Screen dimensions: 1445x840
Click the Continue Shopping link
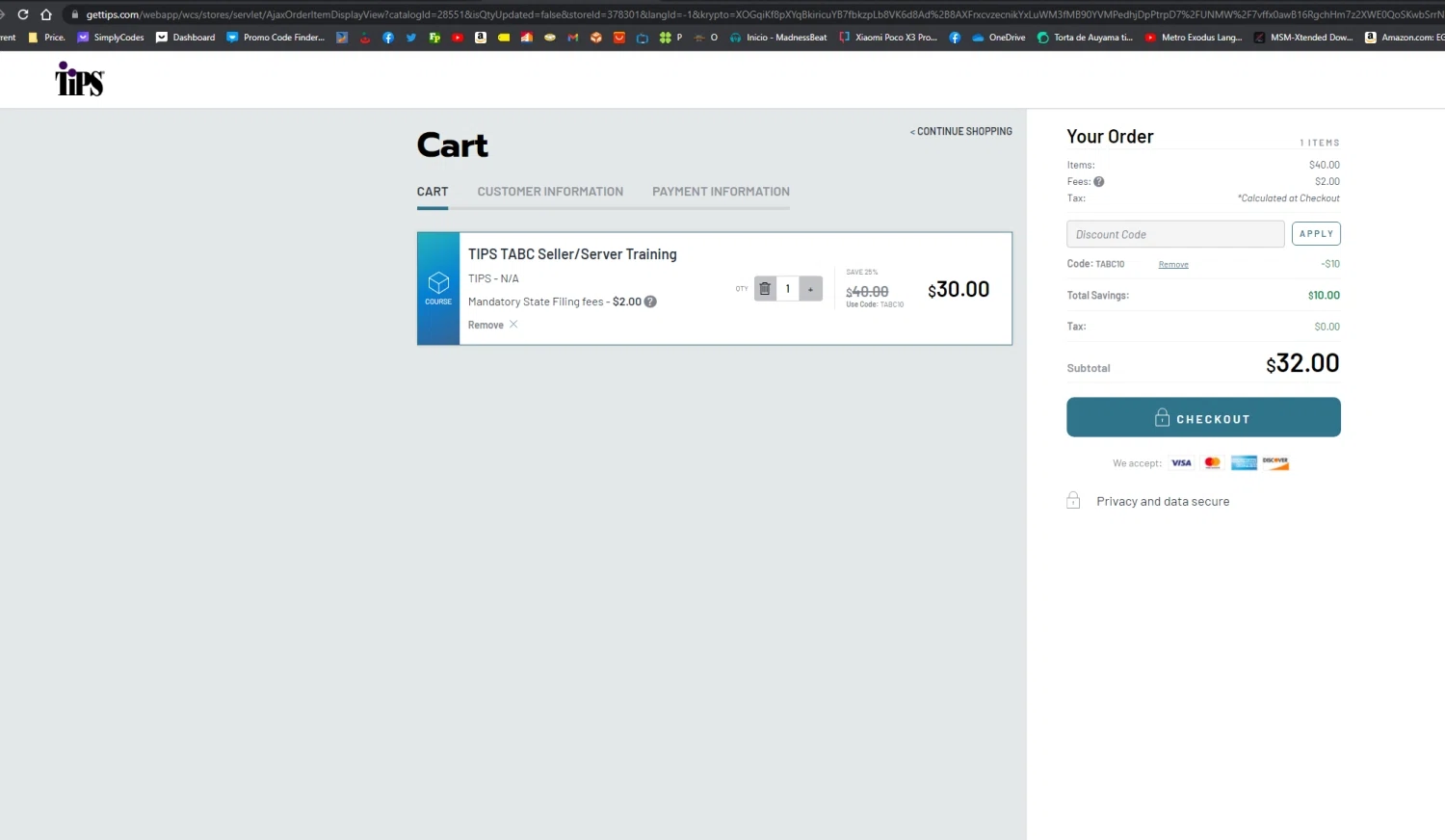tap(961, 131)
